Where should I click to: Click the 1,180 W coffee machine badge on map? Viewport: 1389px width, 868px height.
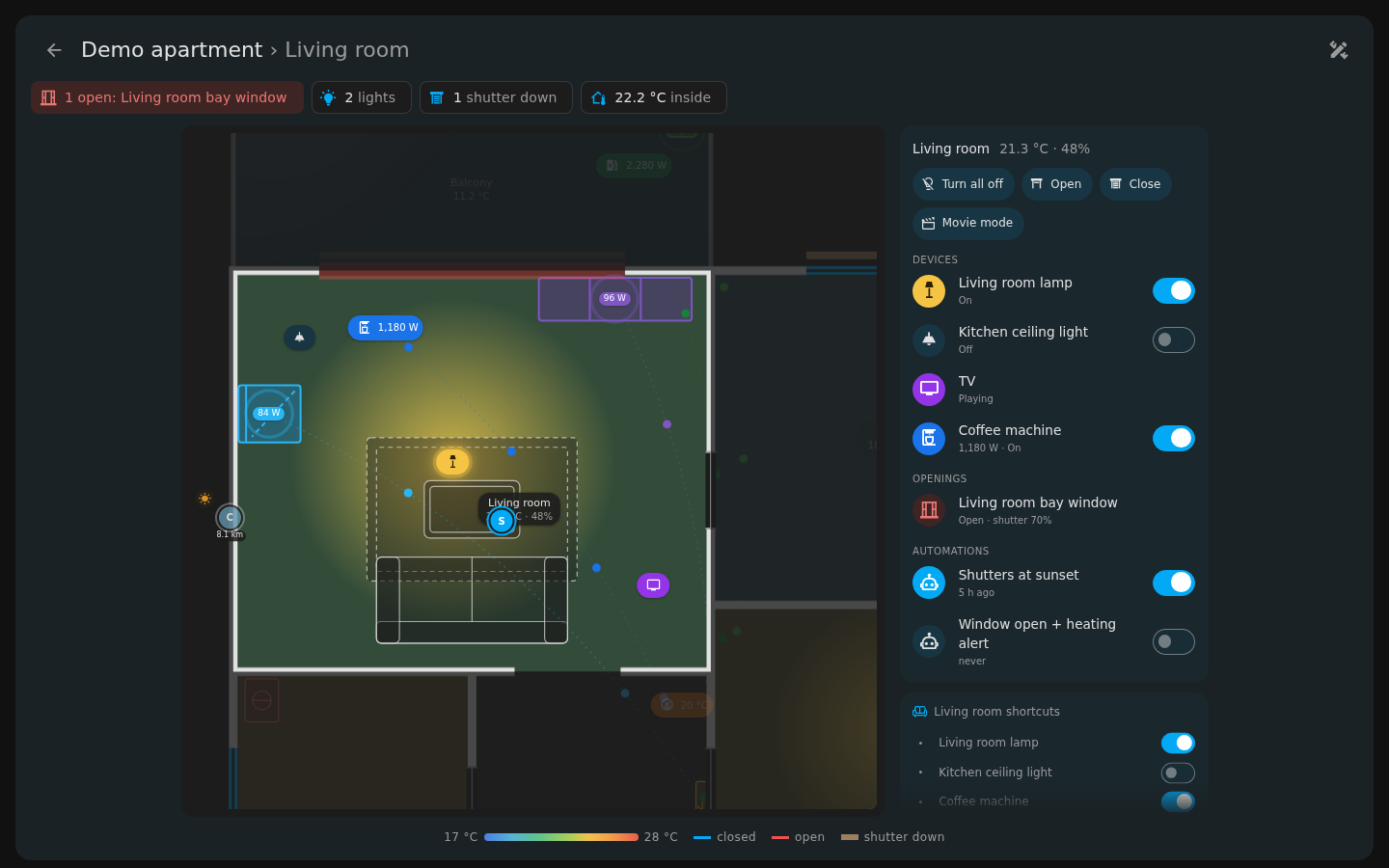click(385, 328)
